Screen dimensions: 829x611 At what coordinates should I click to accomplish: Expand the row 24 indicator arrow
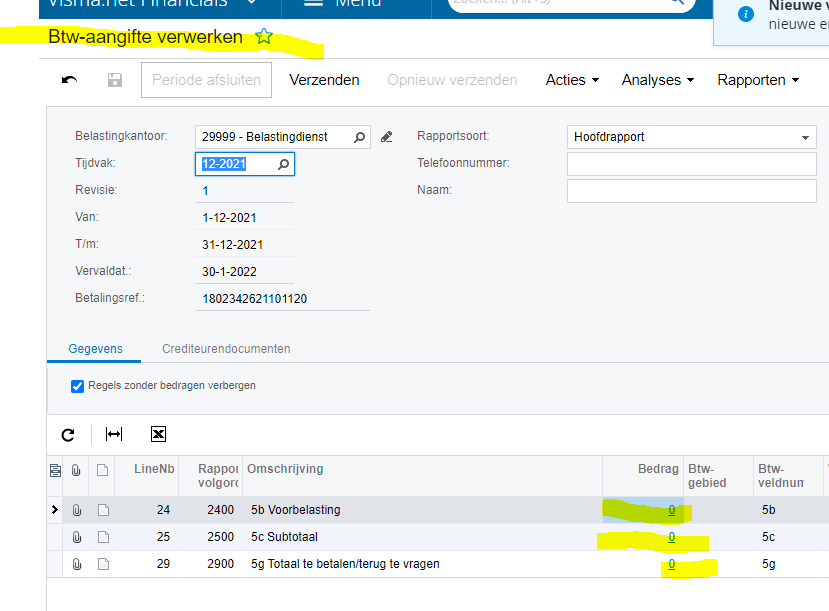click(x=54, y=510)
